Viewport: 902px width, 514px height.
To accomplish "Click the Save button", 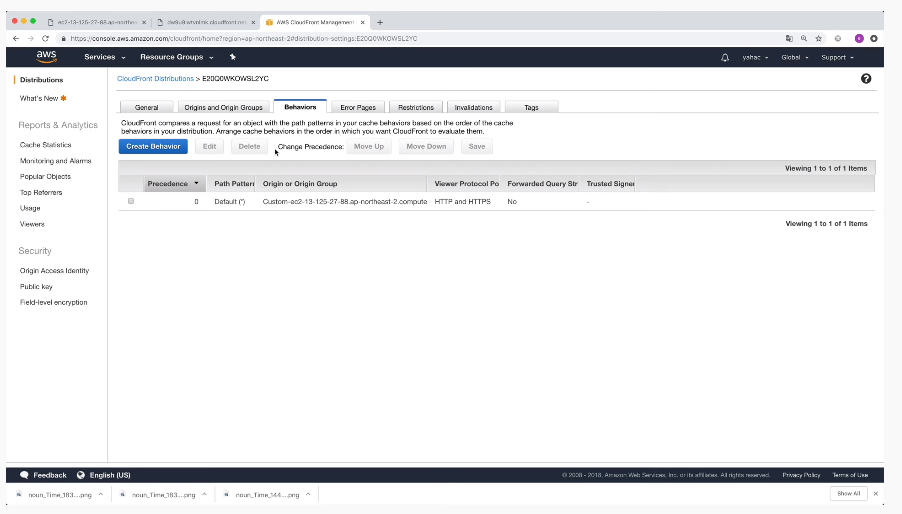I will coord(477,147).
